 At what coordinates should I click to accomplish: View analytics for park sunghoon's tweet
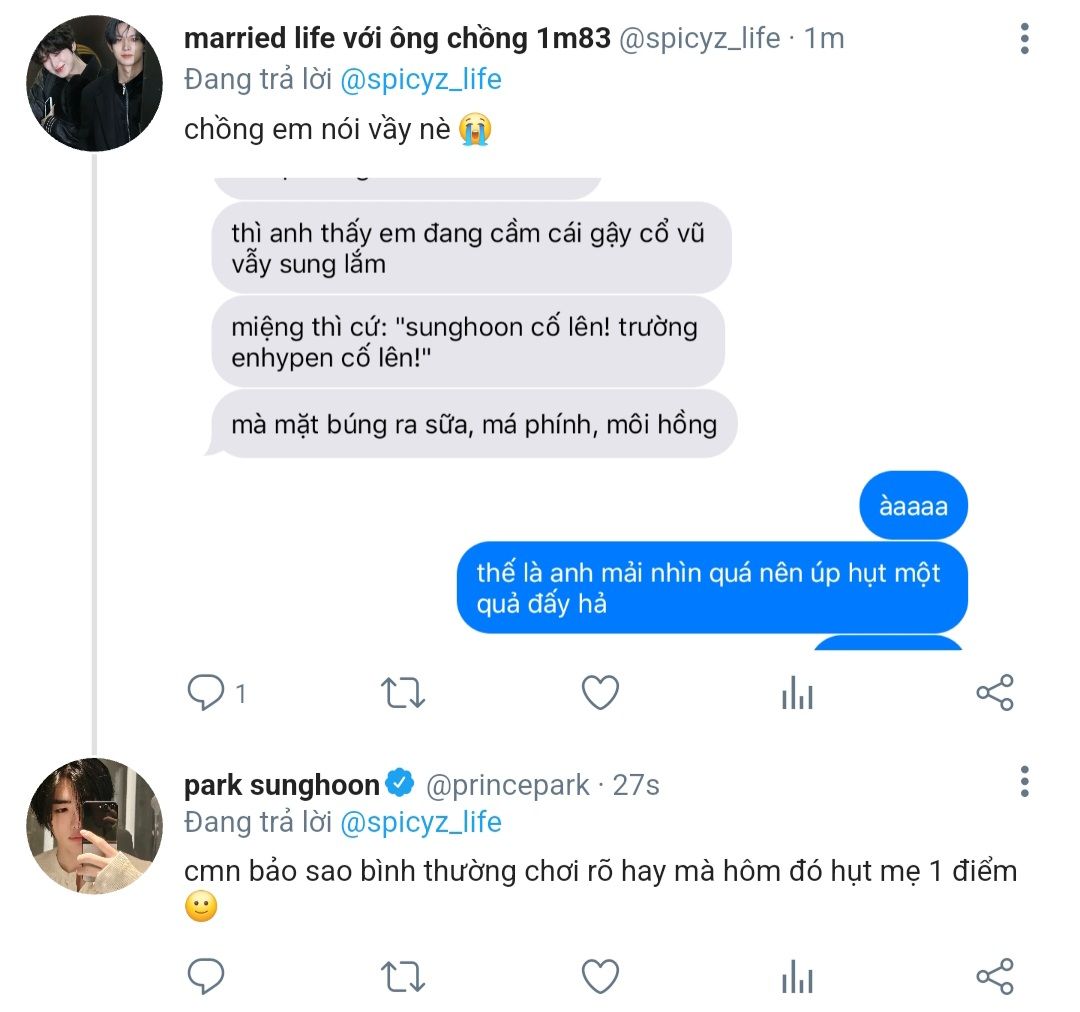pyautogui.click(x=797, y=976)
